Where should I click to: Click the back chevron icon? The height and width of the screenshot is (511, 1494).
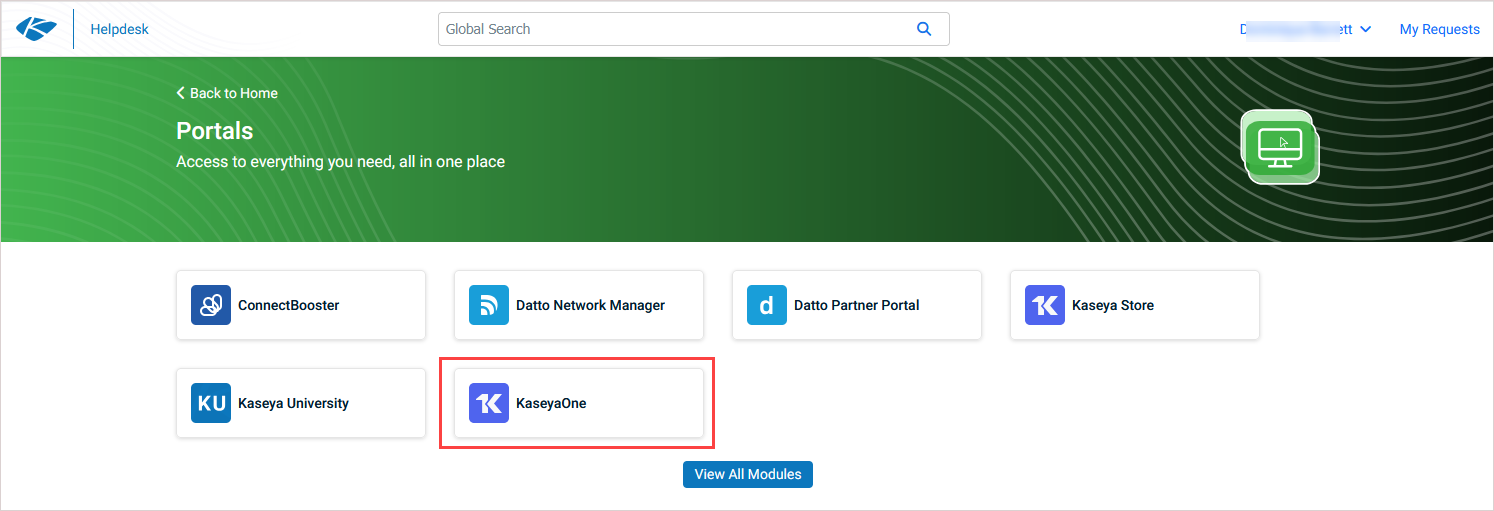[x=181, y=93]
